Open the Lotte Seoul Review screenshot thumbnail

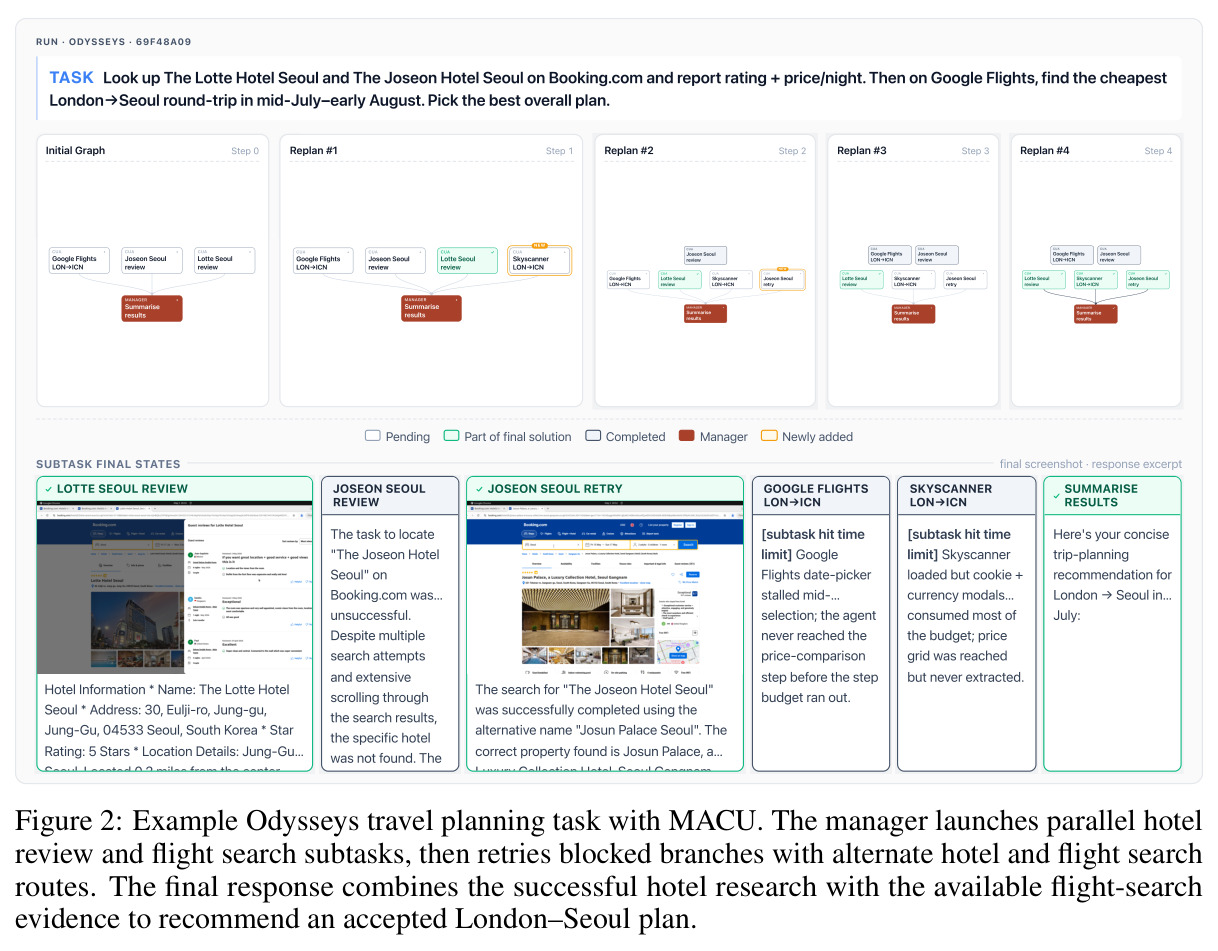(175, 587)
